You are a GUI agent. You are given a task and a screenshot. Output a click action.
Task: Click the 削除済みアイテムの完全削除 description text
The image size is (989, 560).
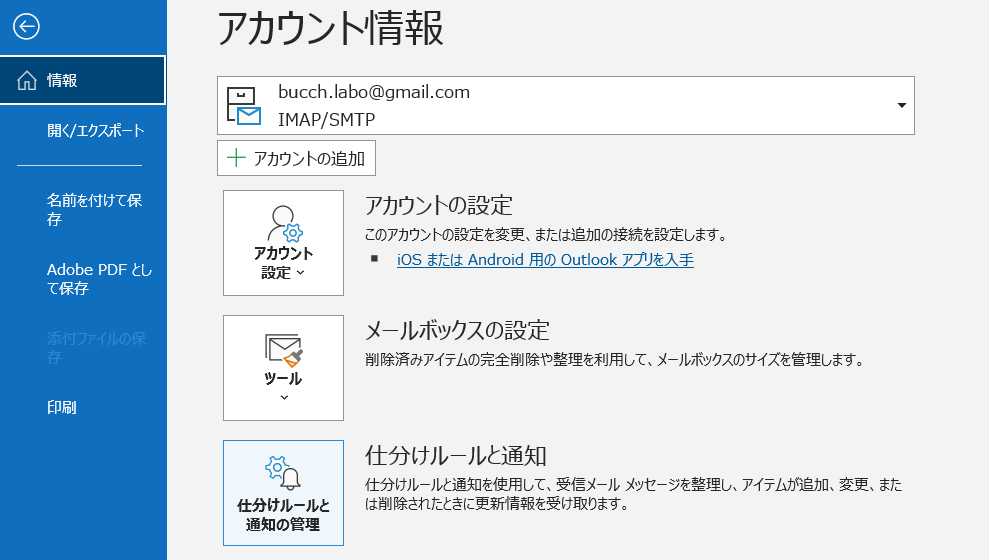pos(615,359)
